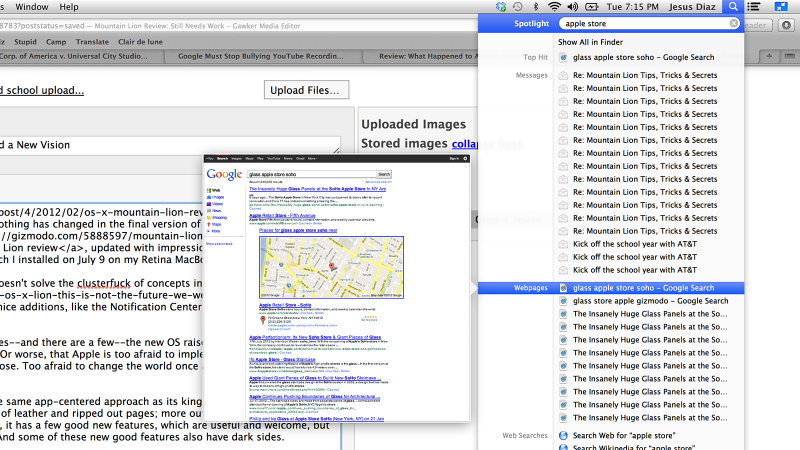800x450 pixels.
Task: Switch to the Google Must Stop Bullying YouTube tab
Action: point(261,56)
